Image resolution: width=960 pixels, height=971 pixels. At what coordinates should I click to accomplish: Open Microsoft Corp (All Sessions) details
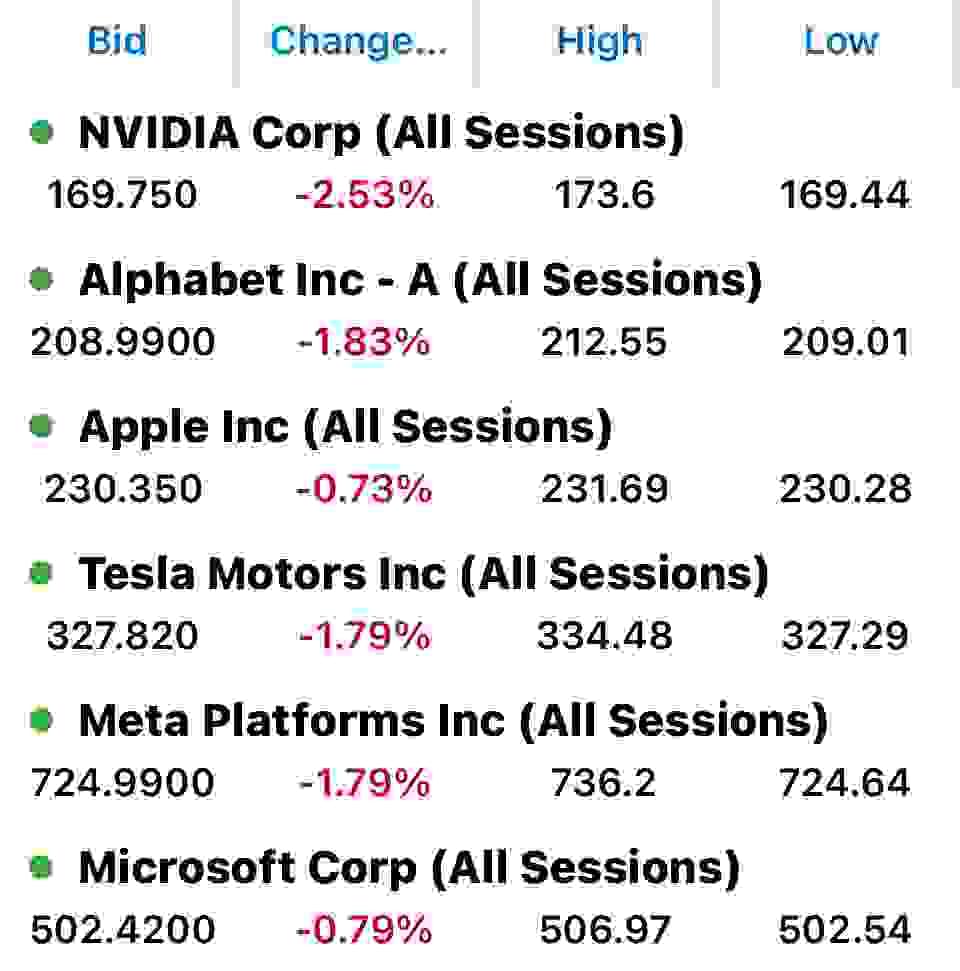pyautogui.click(x=409, y=867)
